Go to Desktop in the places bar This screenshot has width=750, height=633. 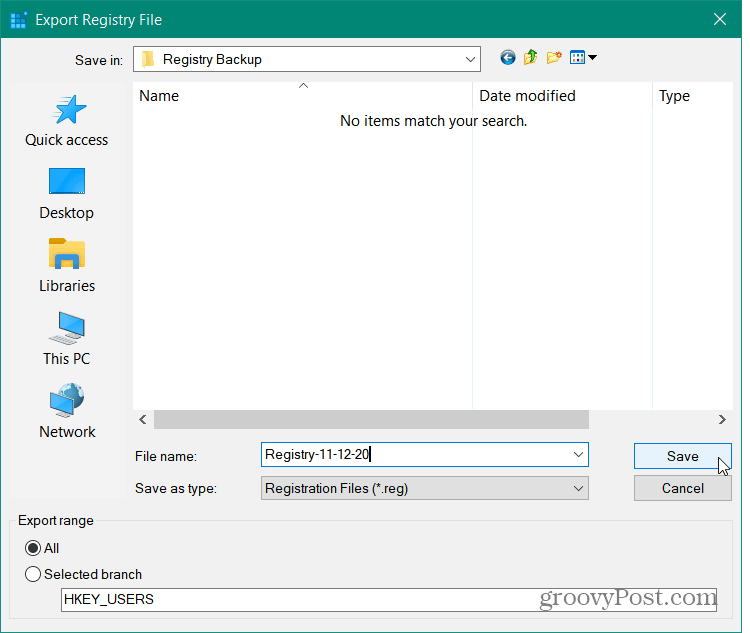67,193
